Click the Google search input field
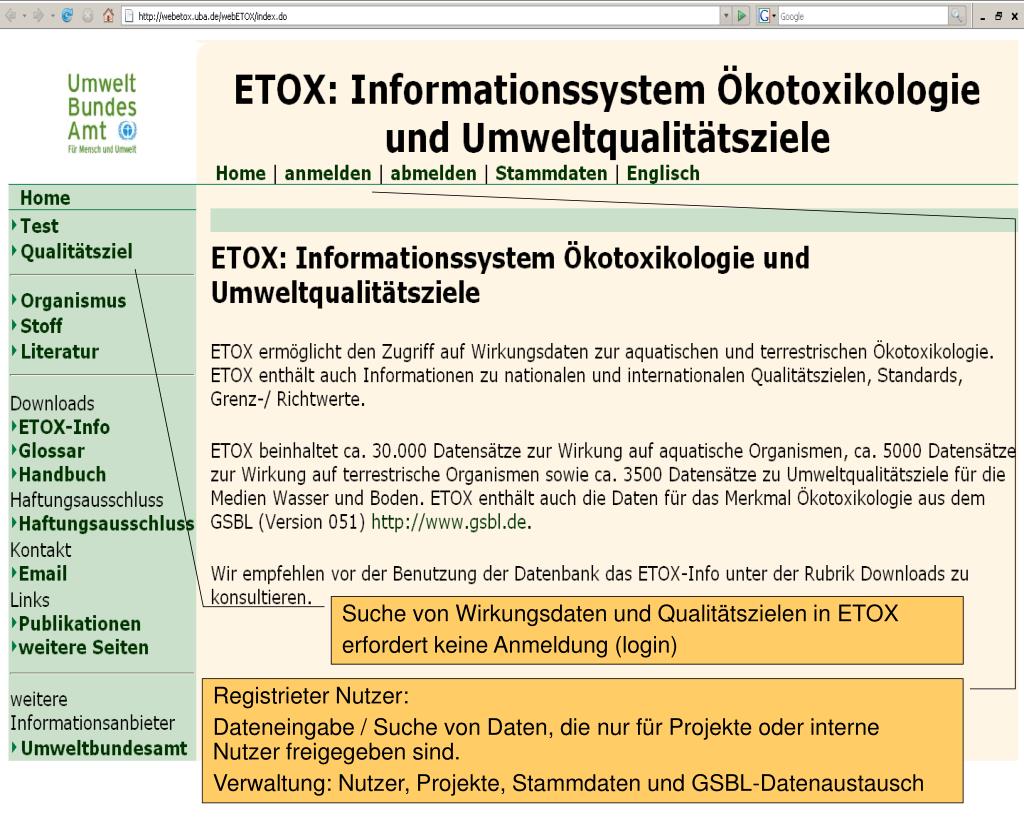 click(863, 16)
